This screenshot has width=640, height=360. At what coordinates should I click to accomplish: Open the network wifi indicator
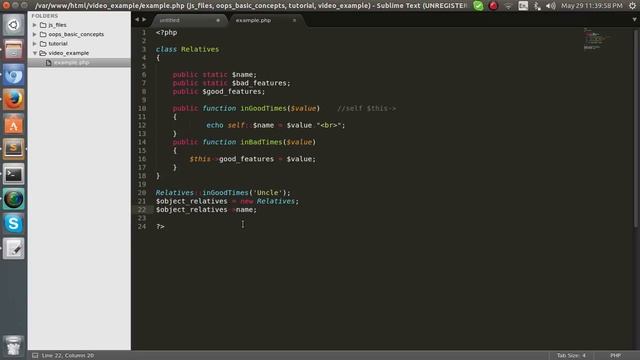pyautogui.click(x=508, y=6)
